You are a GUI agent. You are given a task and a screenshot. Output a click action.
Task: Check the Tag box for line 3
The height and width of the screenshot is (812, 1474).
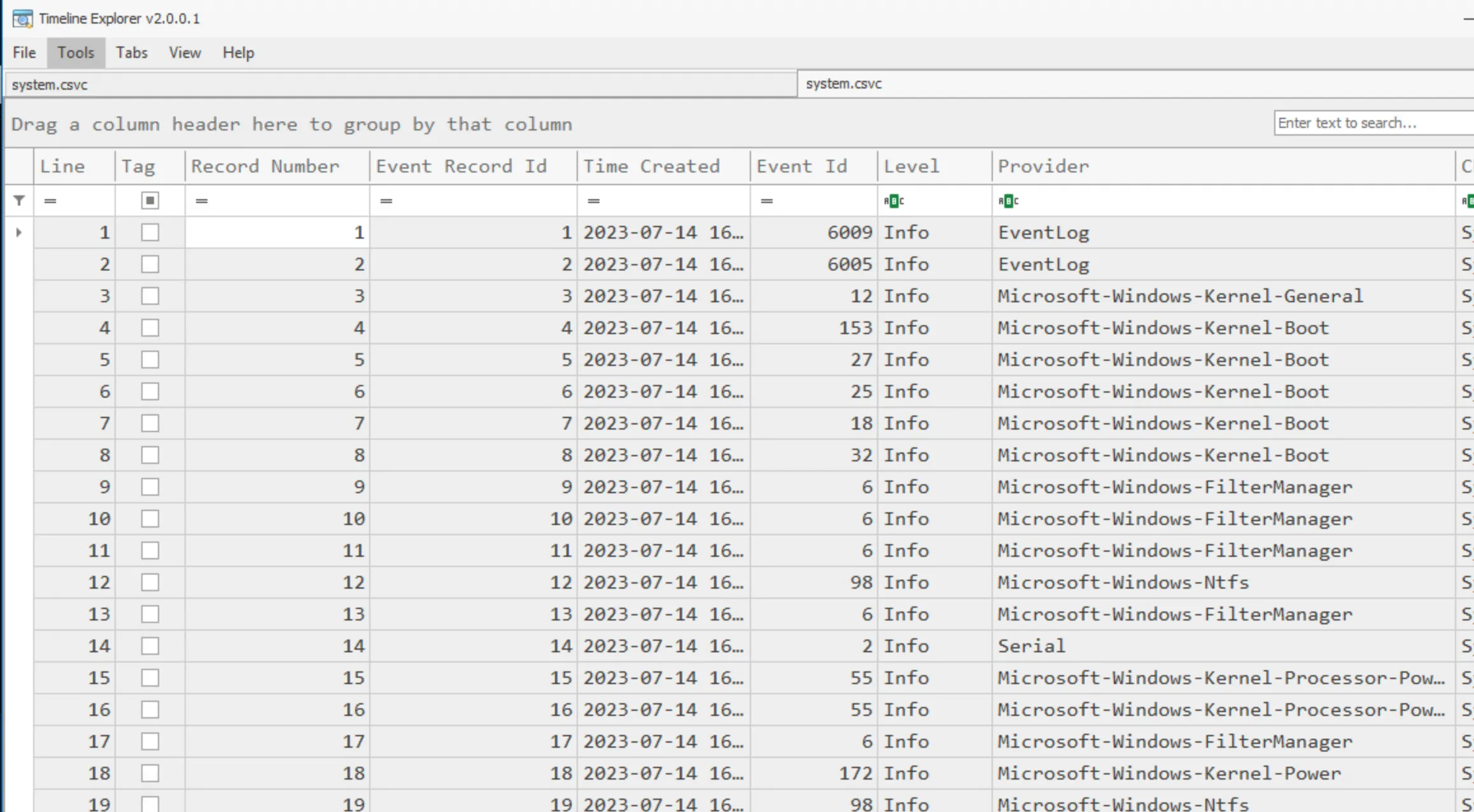[x=150, y=296]
